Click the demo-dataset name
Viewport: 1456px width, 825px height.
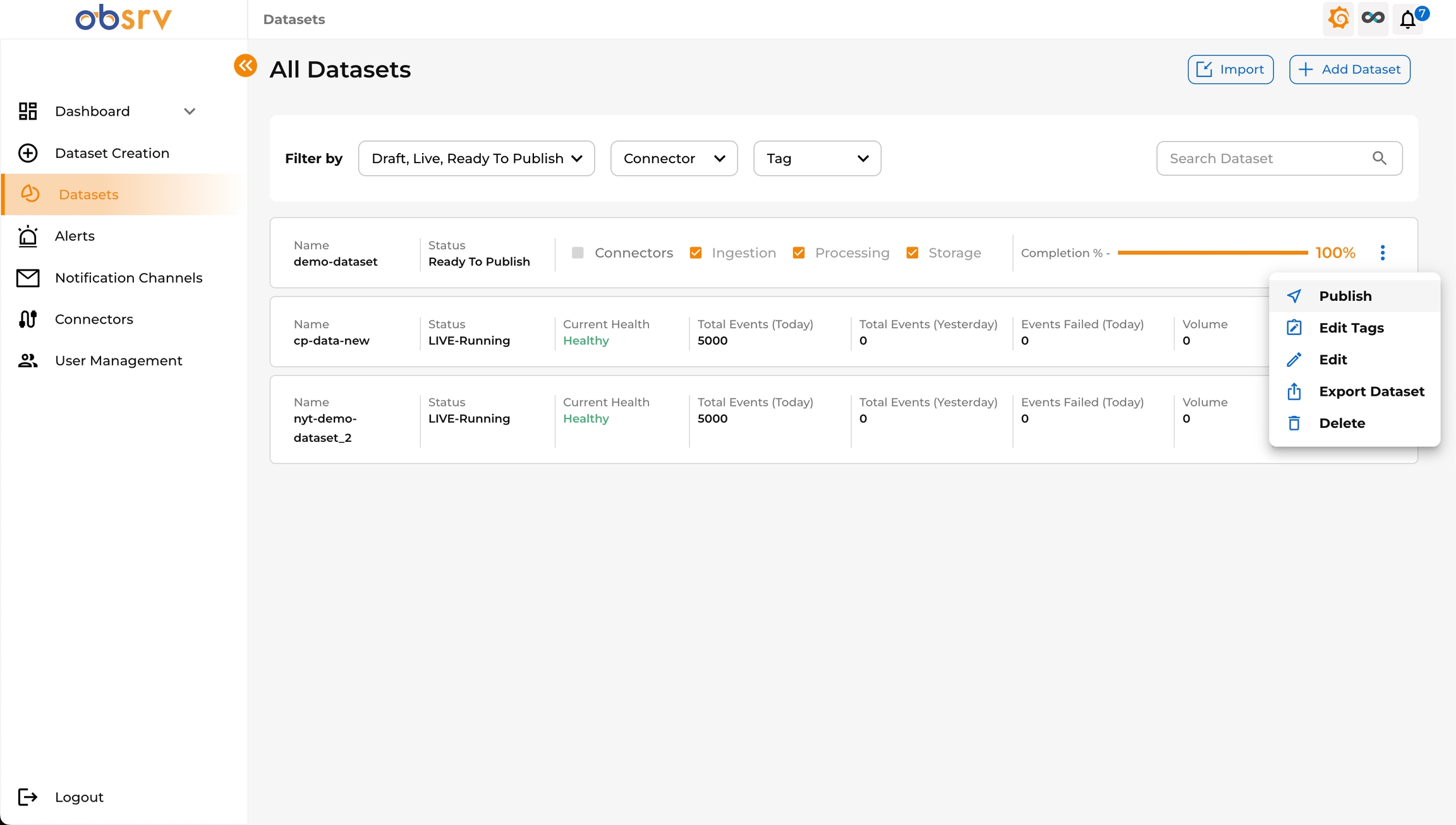336,262
